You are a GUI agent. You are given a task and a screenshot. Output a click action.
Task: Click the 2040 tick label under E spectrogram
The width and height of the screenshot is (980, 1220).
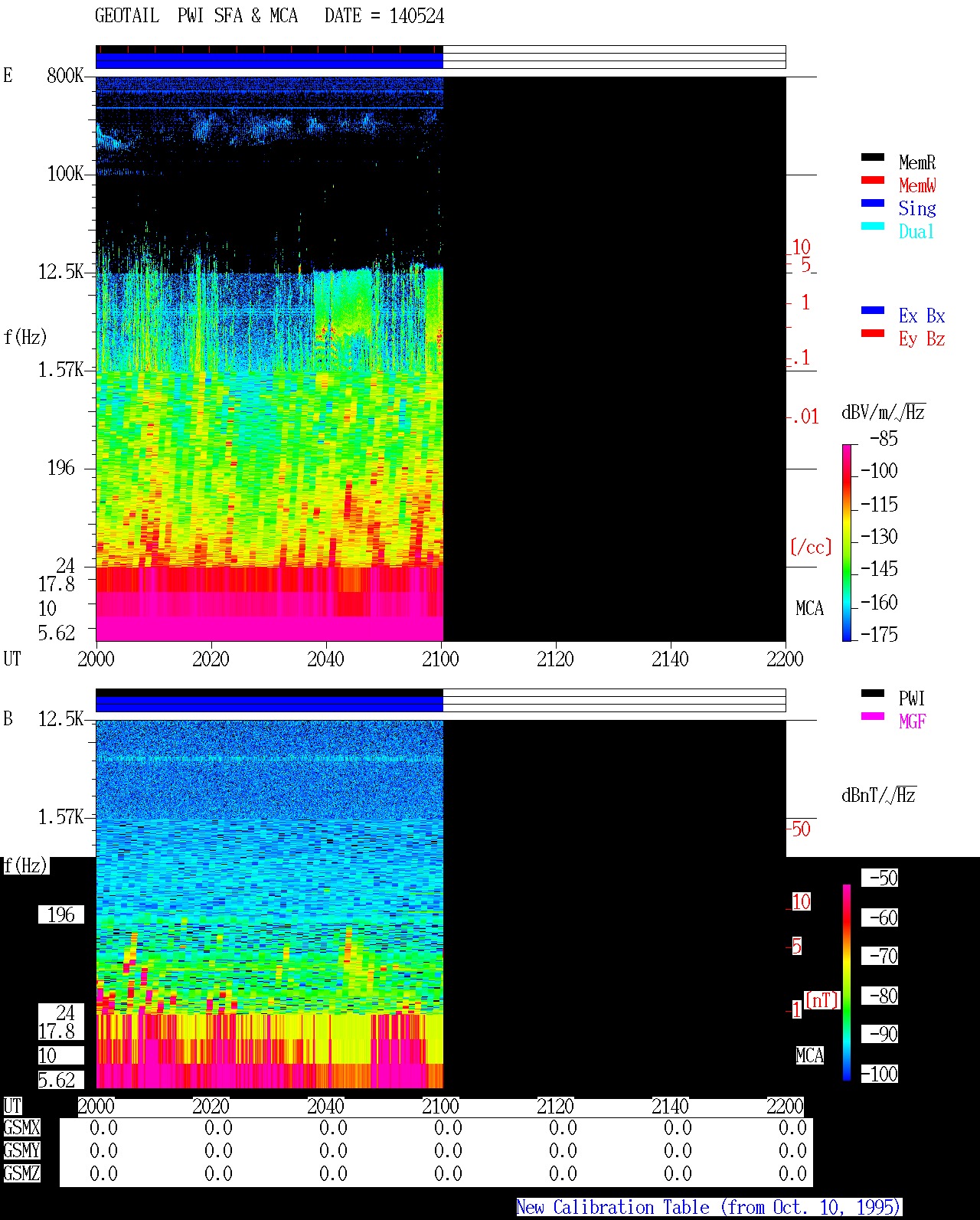pos(325,659)
